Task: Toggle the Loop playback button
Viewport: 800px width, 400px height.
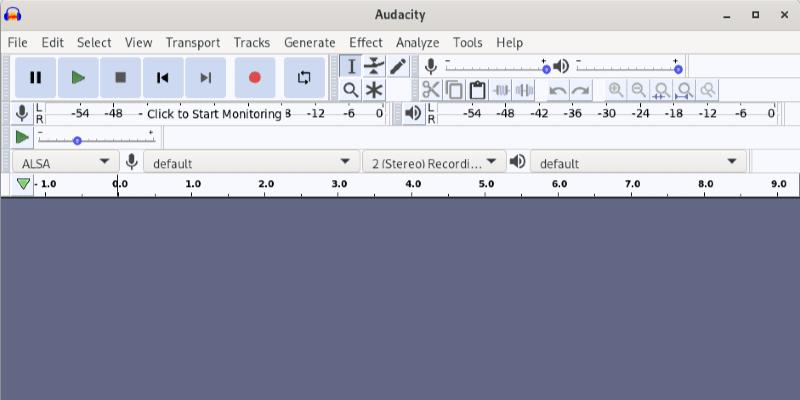Action: (x=304, y=78)
